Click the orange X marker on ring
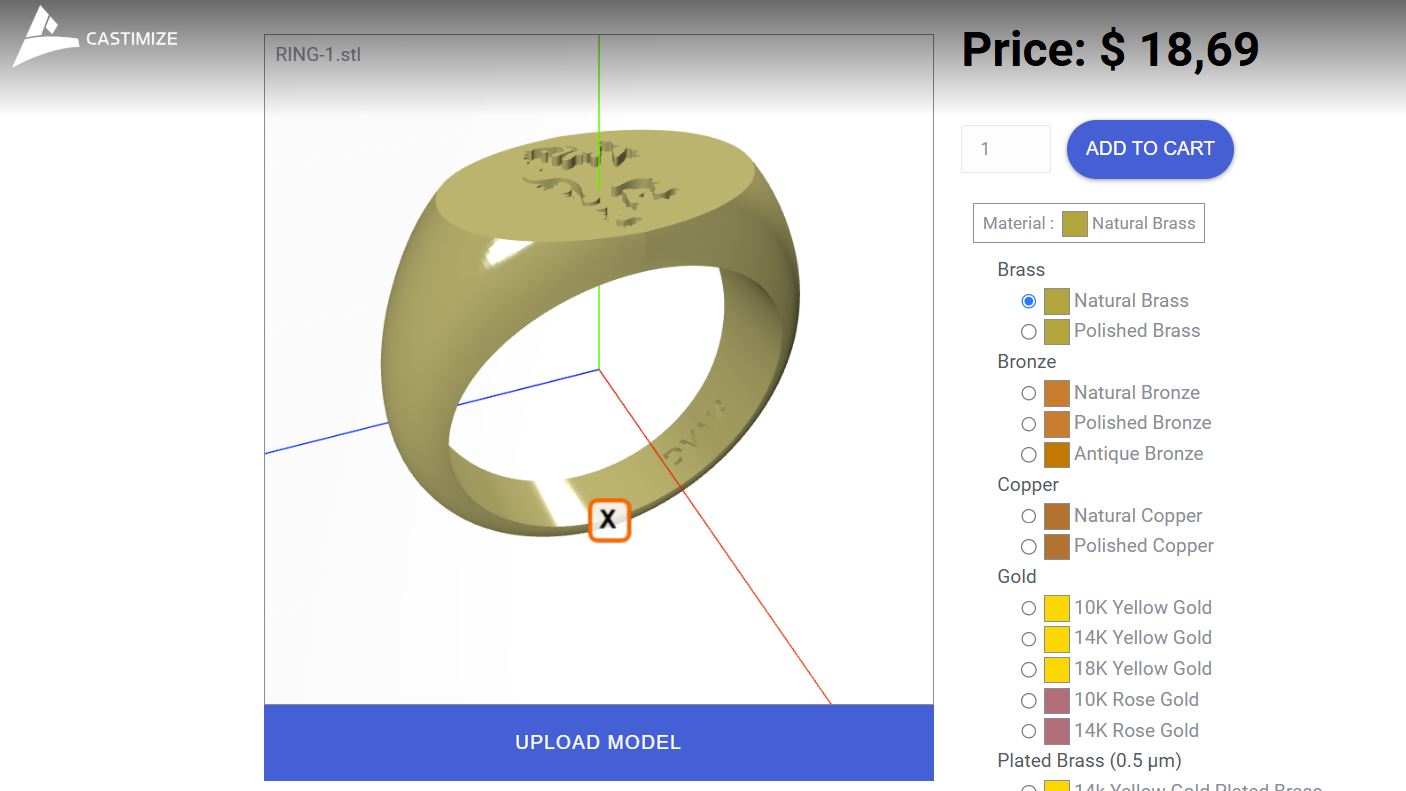1406x791 pixels. (608, 520)
